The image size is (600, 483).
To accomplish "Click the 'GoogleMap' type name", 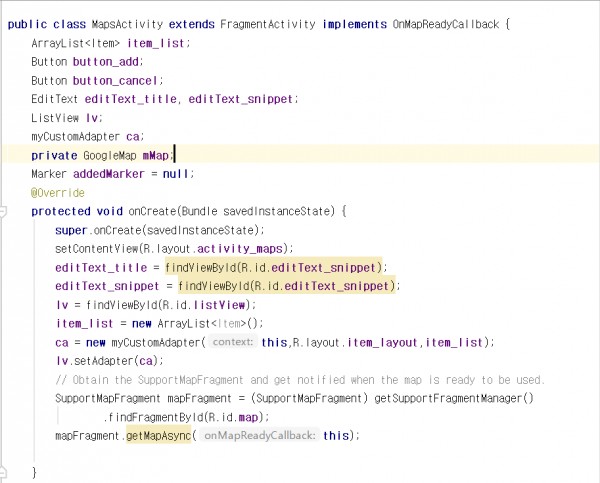I will [110, 156].
